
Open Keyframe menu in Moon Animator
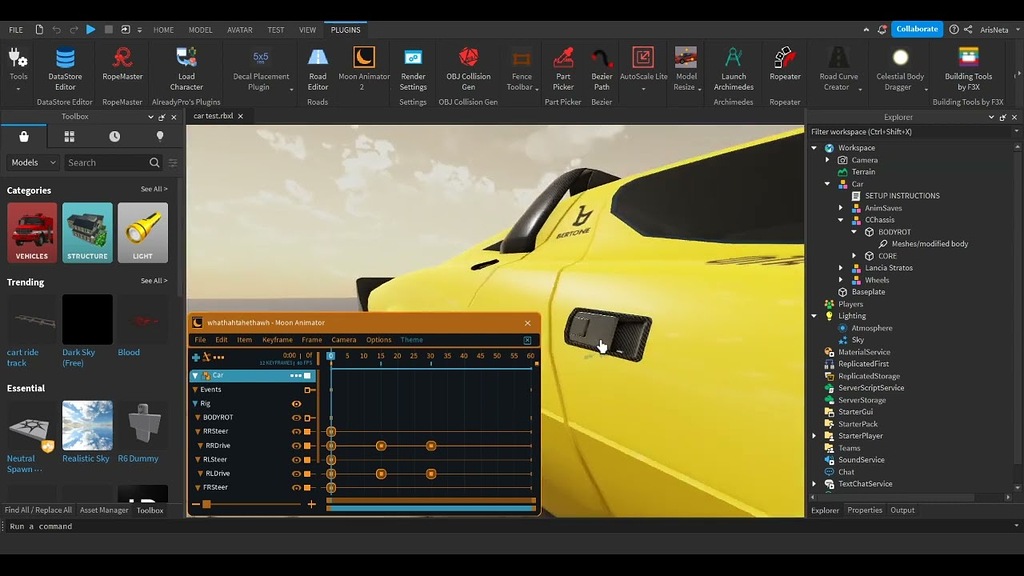[277, 340]
